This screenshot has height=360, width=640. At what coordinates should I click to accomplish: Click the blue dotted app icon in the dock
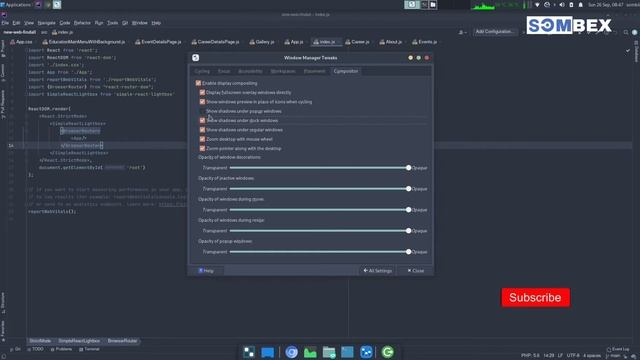[366, 352]
